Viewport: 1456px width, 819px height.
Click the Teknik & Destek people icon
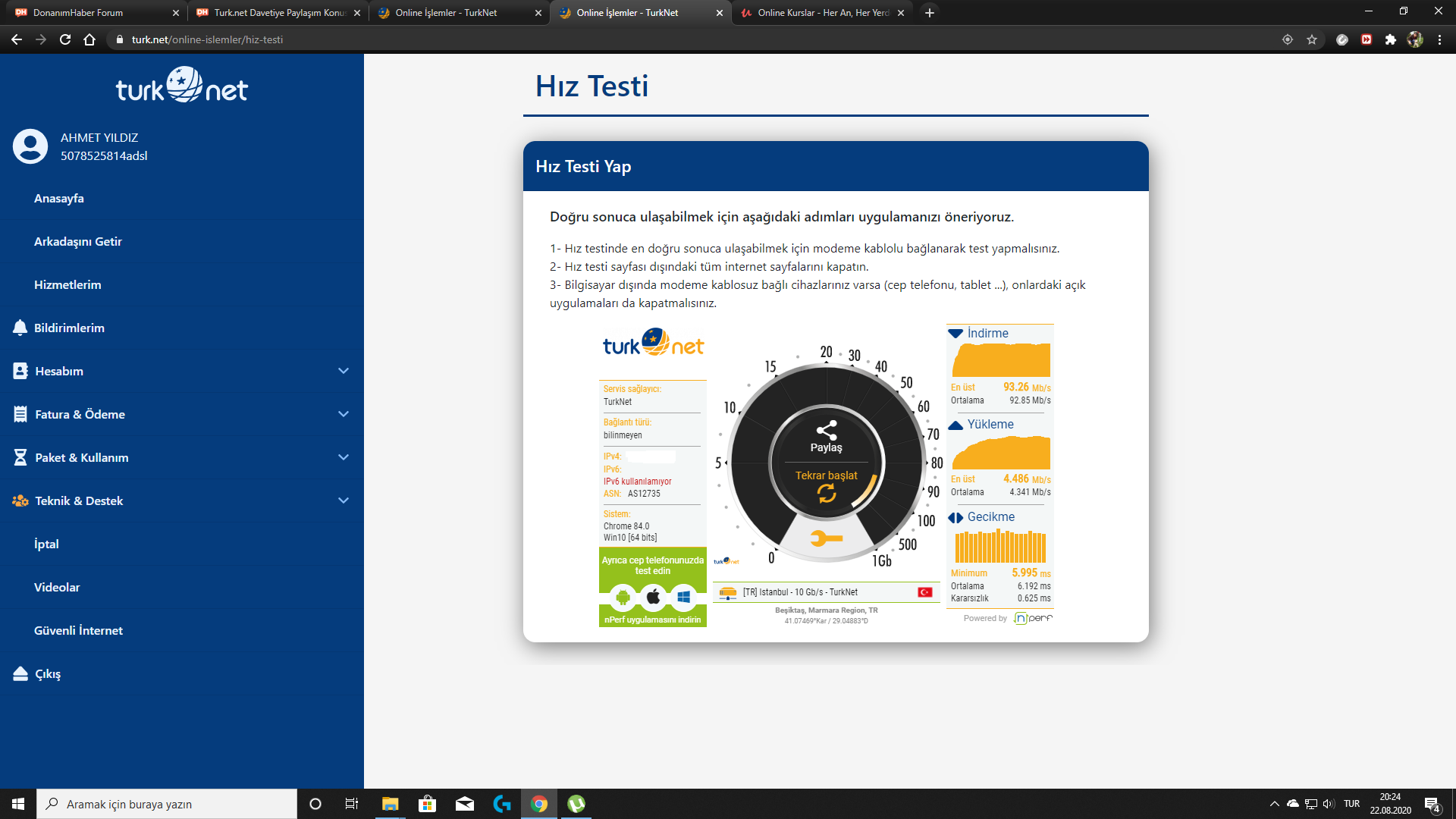[x=20, y=500]
